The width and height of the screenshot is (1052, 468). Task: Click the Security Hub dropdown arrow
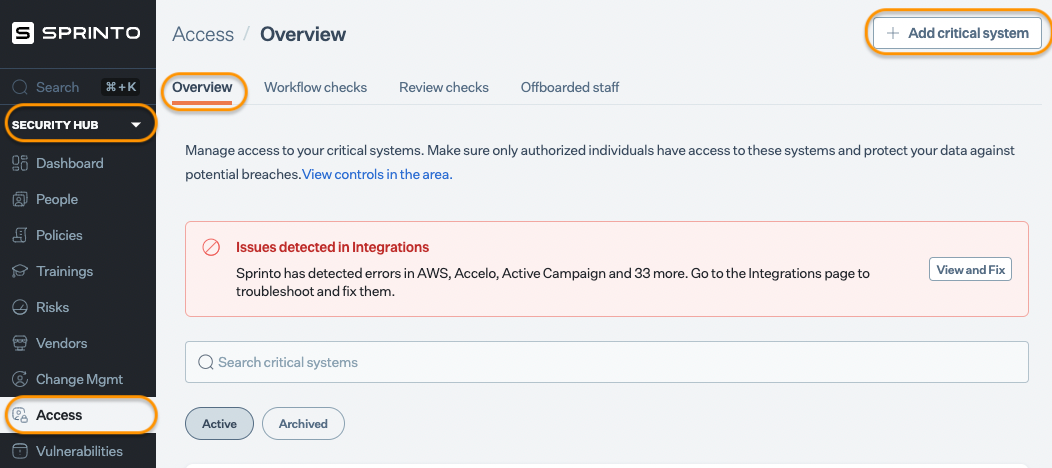136,125
